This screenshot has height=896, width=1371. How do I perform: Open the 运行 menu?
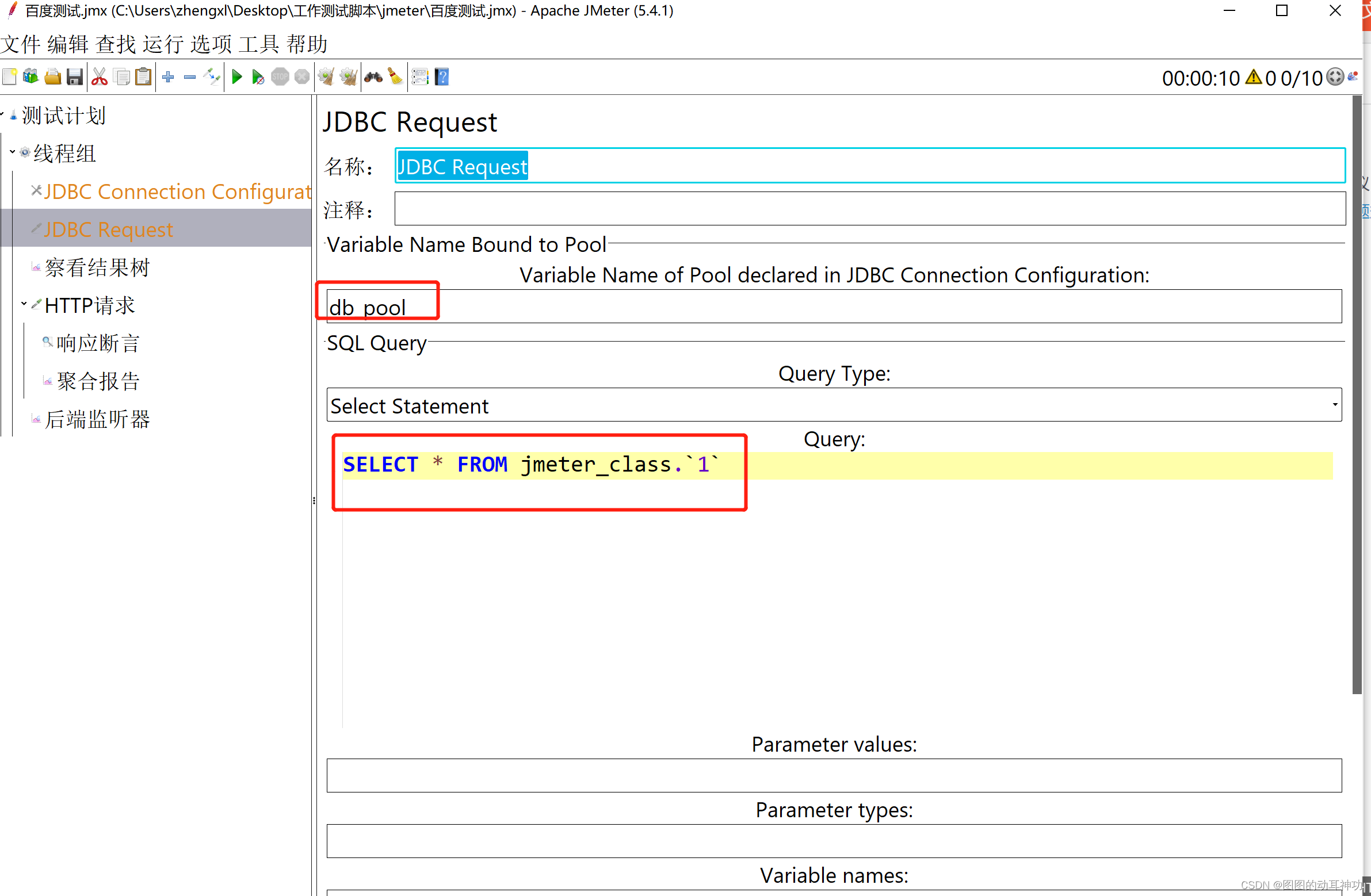point(163,44)
